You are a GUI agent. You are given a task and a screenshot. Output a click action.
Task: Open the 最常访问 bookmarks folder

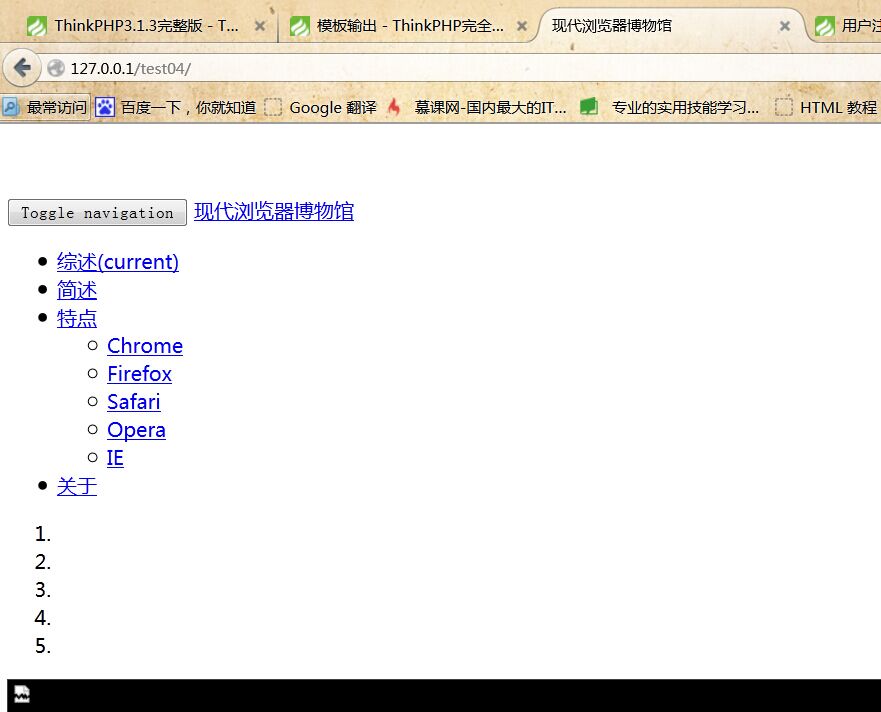(46, 107)
